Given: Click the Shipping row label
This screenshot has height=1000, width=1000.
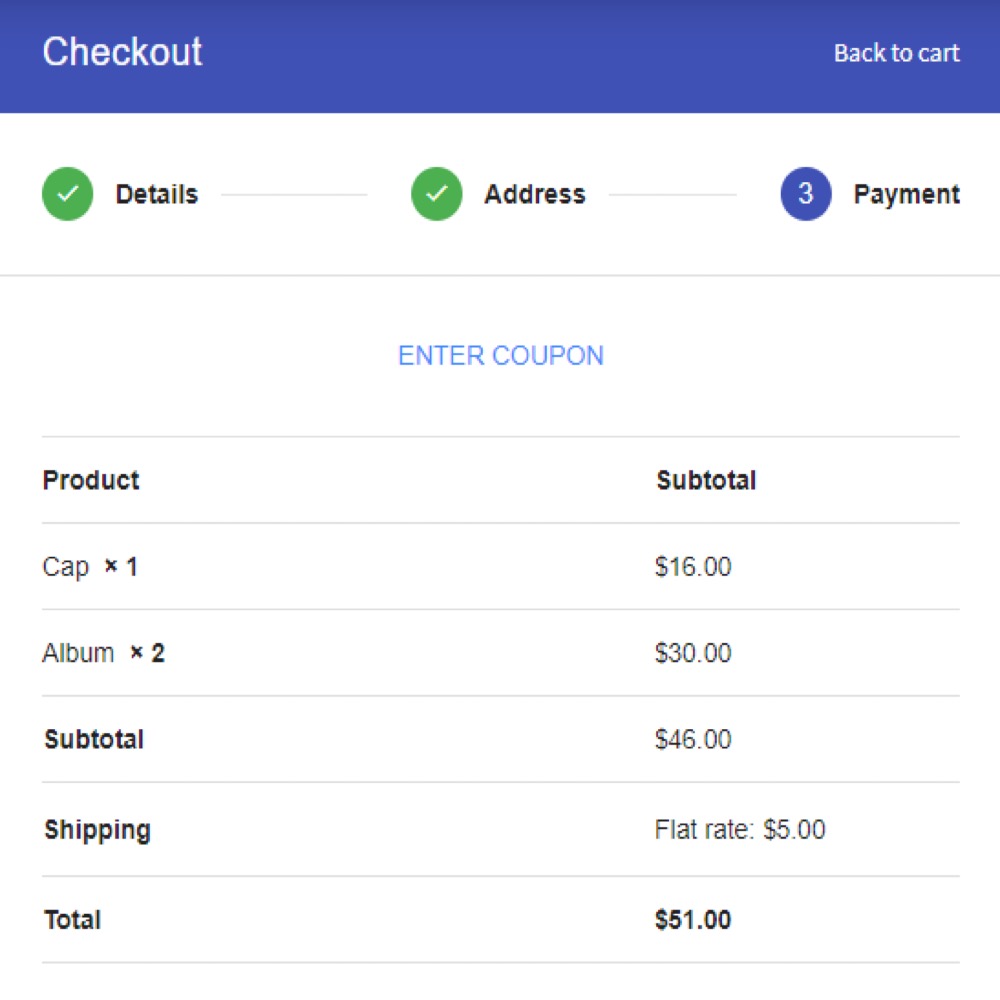Looking at the screenshot, I should coord(98,830).
